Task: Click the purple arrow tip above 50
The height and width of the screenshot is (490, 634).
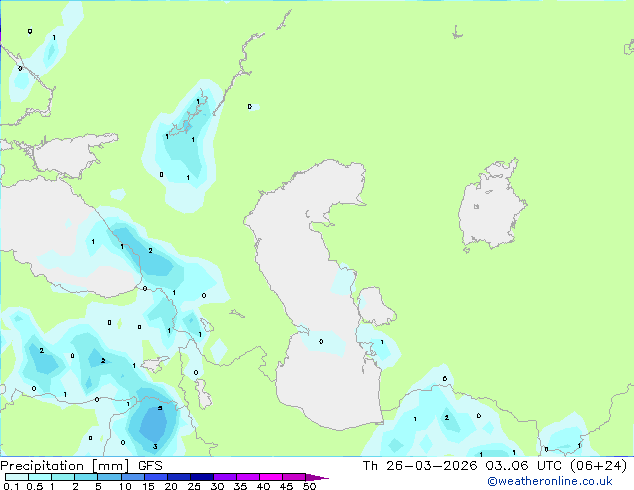Action: point(317,477)
